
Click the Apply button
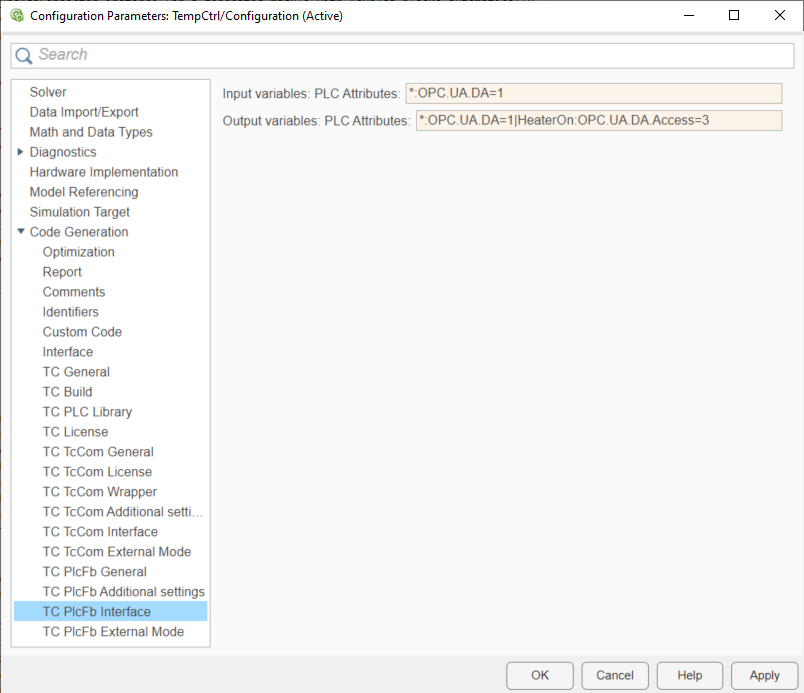(764, 676)
